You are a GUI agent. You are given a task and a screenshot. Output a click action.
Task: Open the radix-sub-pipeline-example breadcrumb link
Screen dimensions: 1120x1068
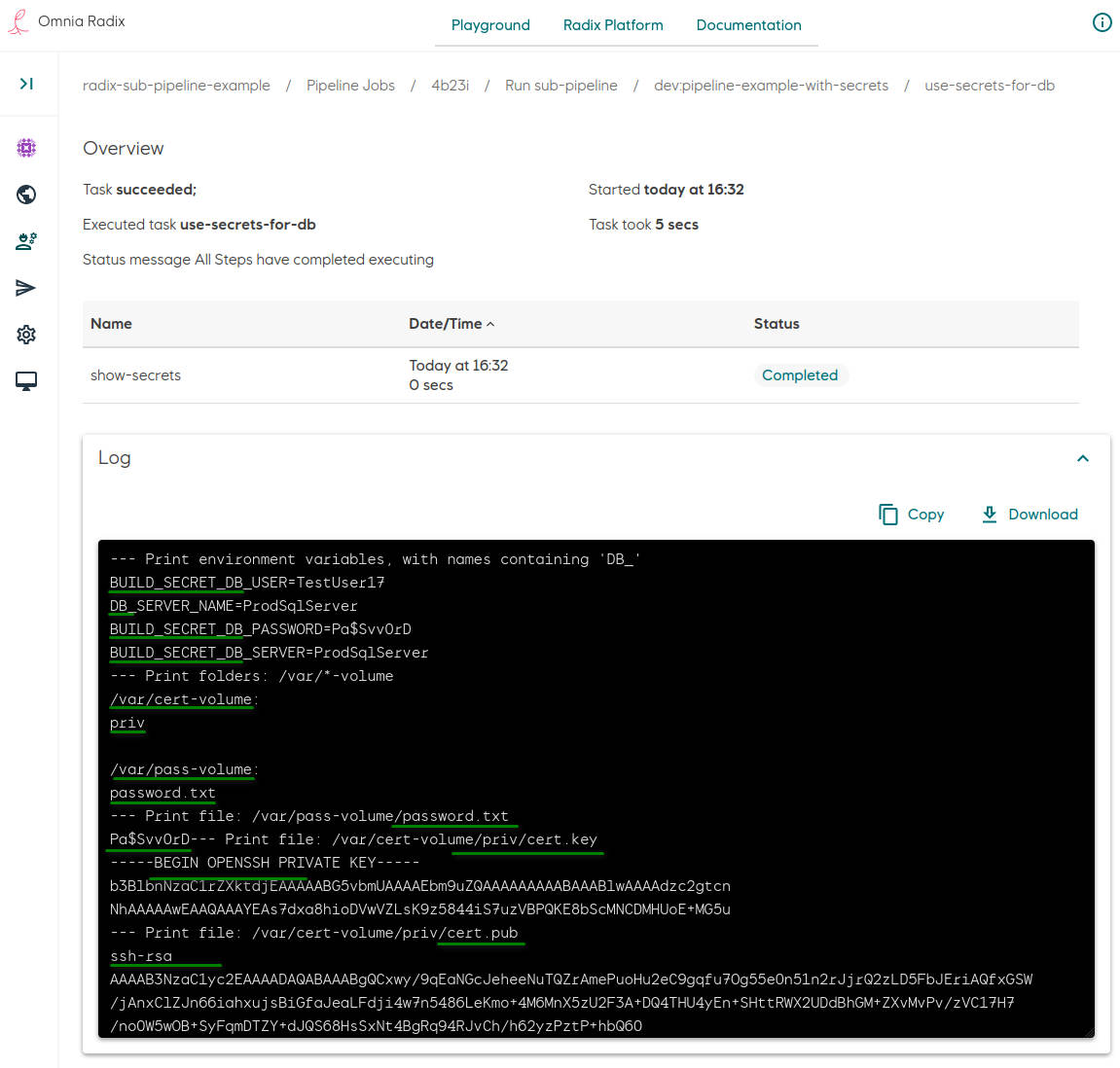pos(176,85)
